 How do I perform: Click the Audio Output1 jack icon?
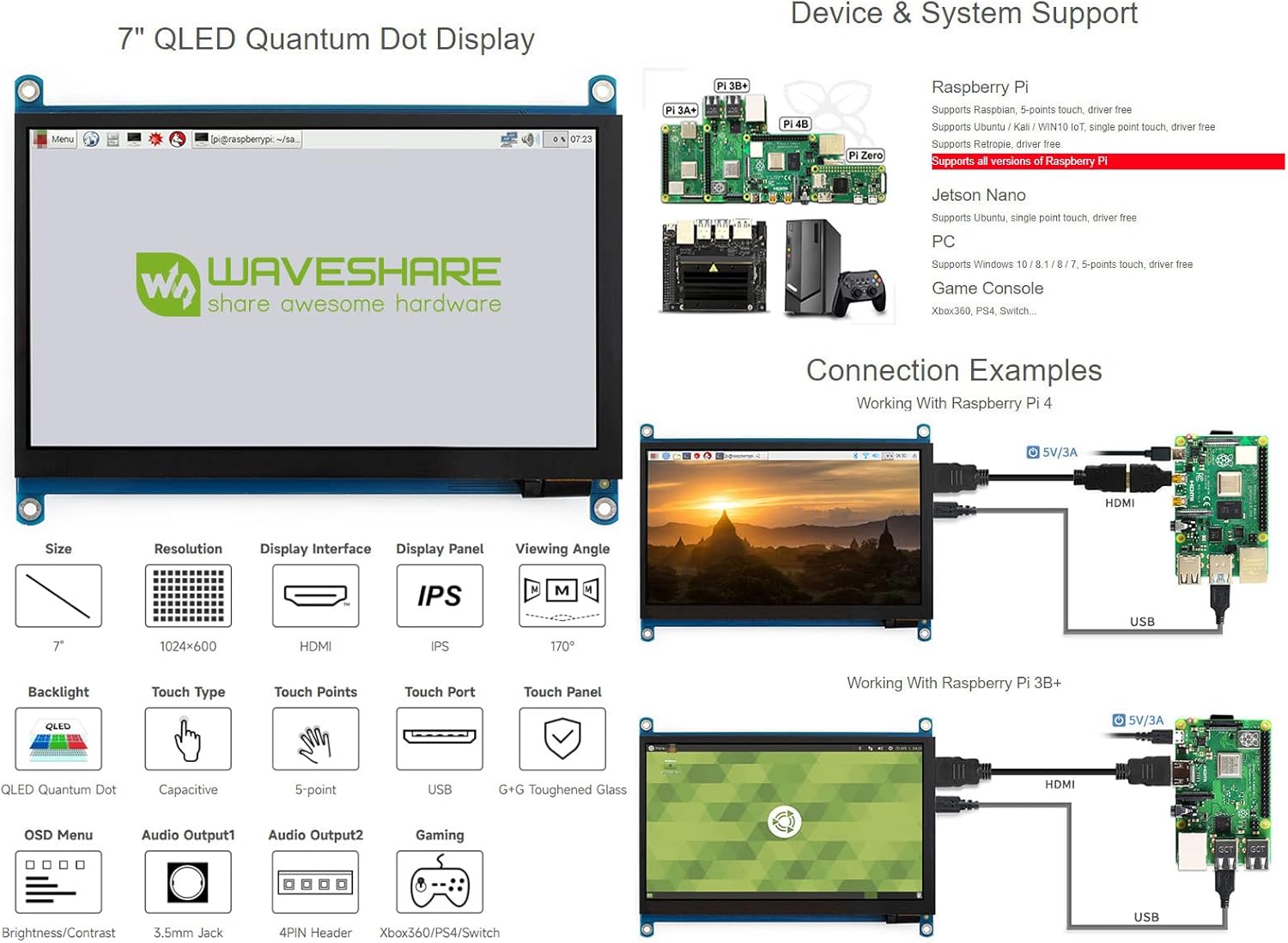tap(188, 882)
